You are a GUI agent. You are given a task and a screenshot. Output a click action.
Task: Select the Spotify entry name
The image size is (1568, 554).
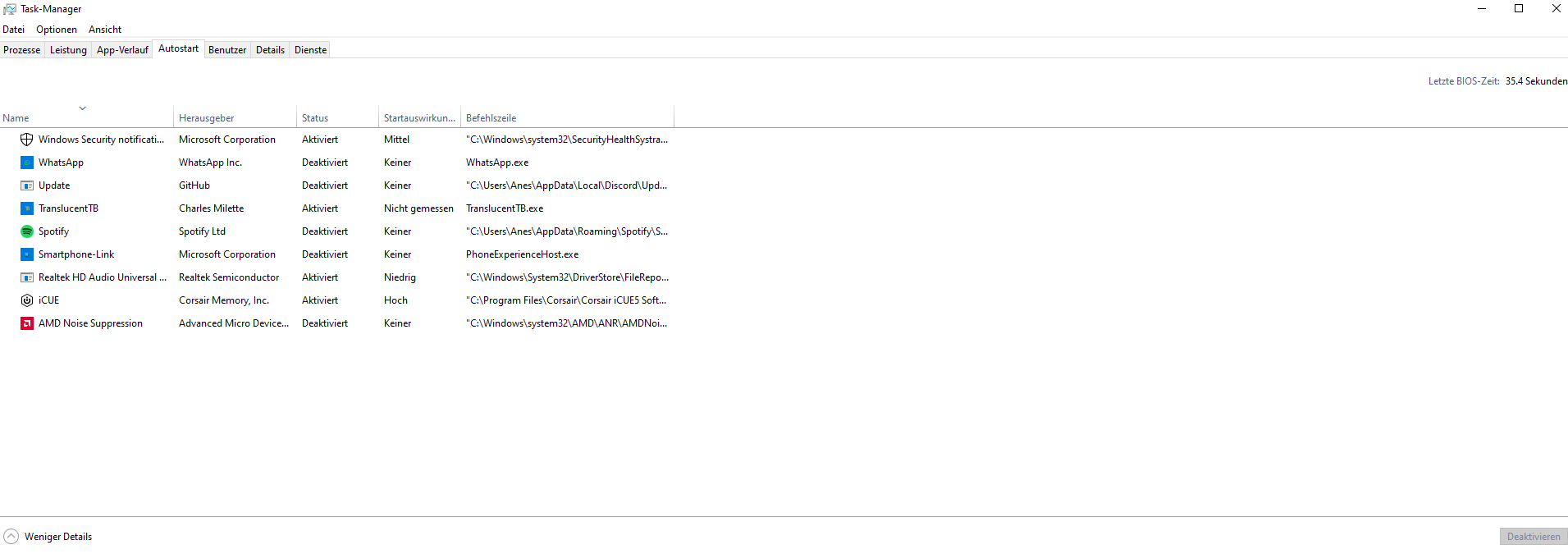pos(53,231)
